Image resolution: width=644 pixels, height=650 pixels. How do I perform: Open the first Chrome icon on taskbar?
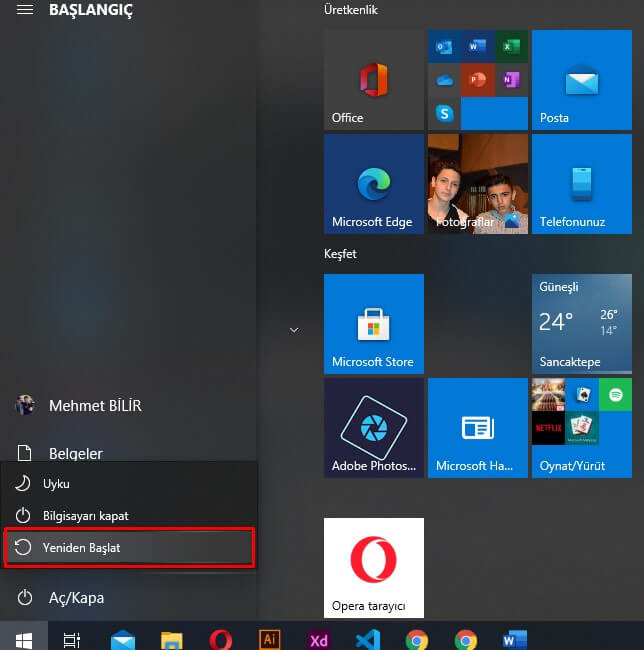[x=416, y=640]
